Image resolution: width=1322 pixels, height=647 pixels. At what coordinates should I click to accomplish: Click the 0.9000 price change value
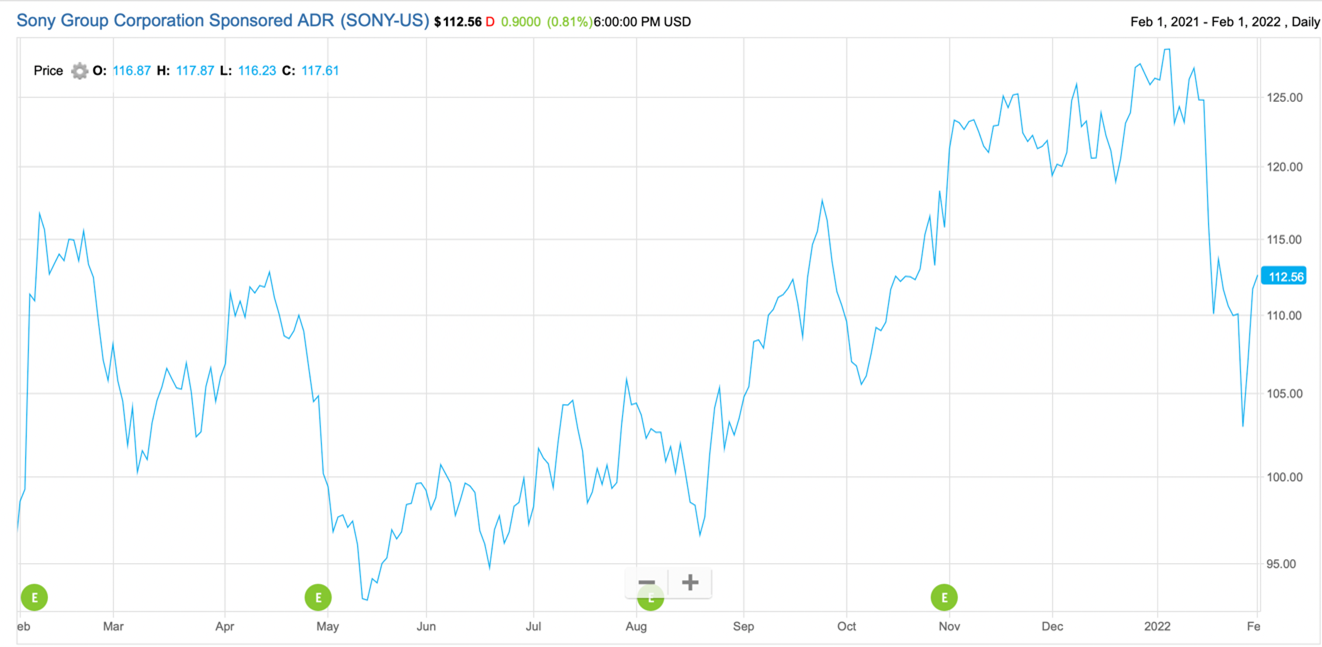click(x=520, y=21)
